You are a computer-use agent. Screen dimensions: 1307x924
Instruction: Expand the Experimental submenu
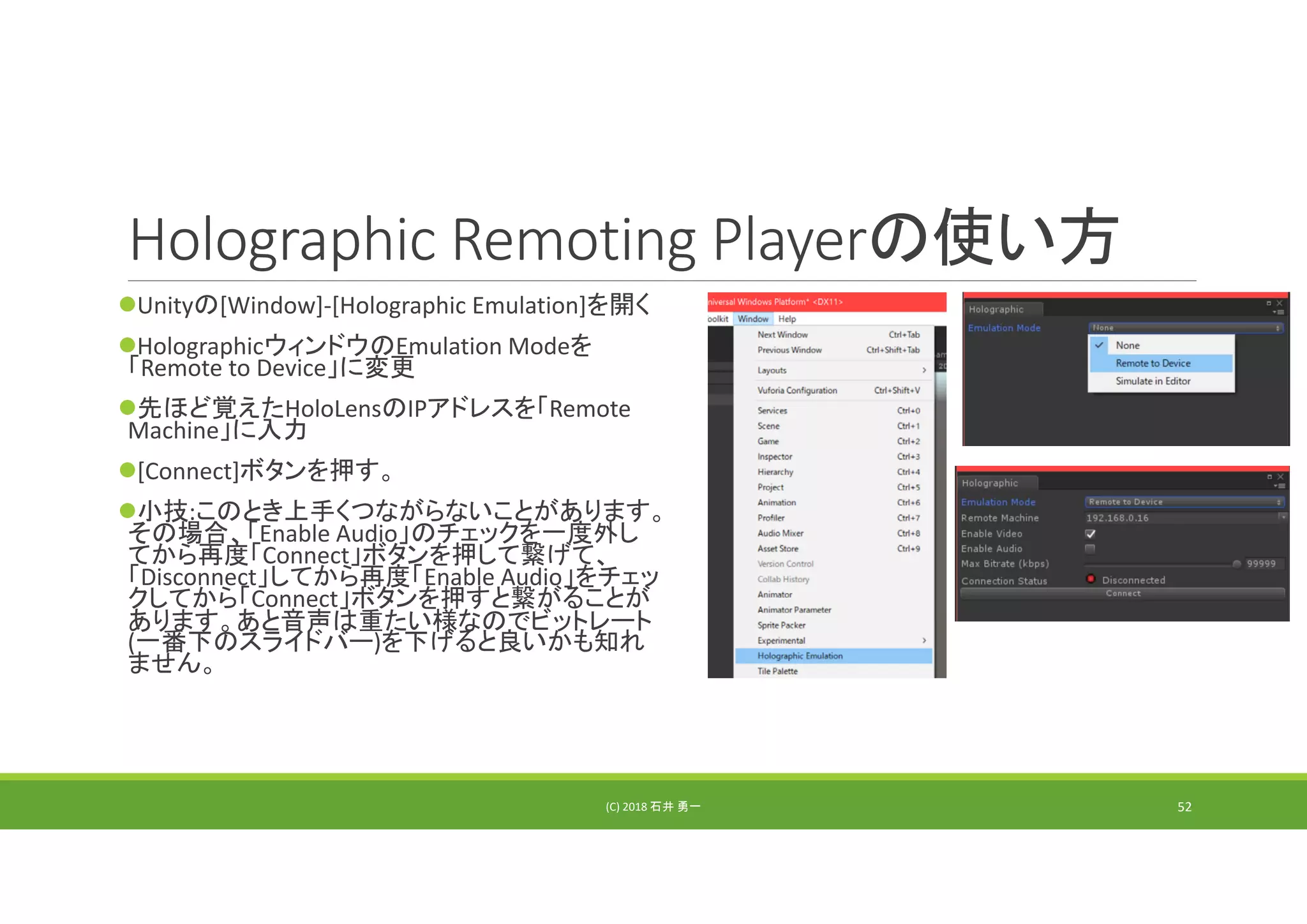834,641
